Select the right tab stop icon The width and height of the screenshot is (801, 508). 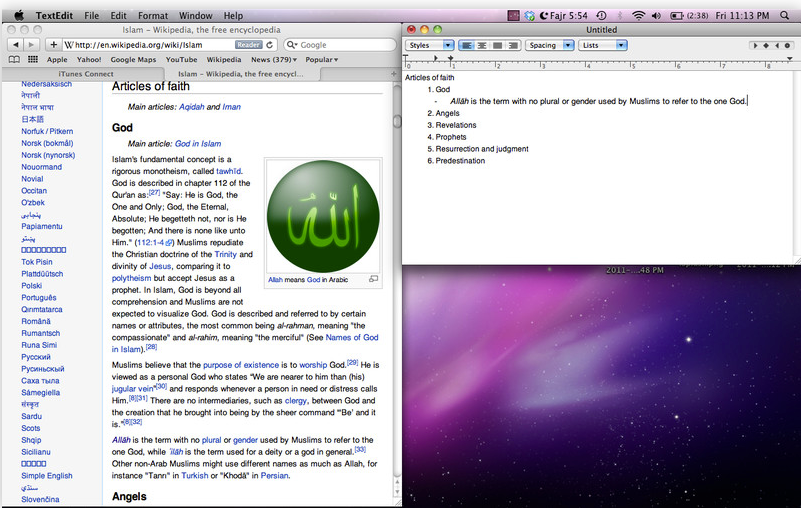(777, 45)
